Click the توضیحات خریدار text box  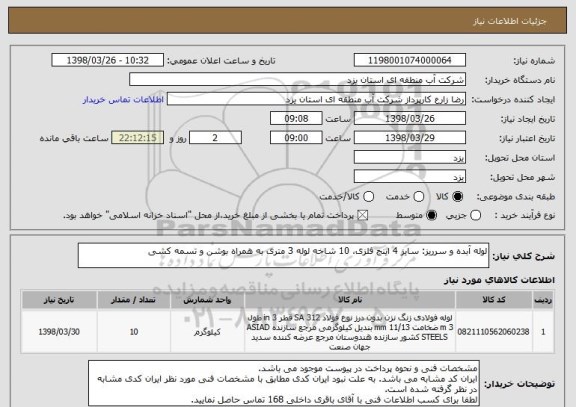(284, 383)
